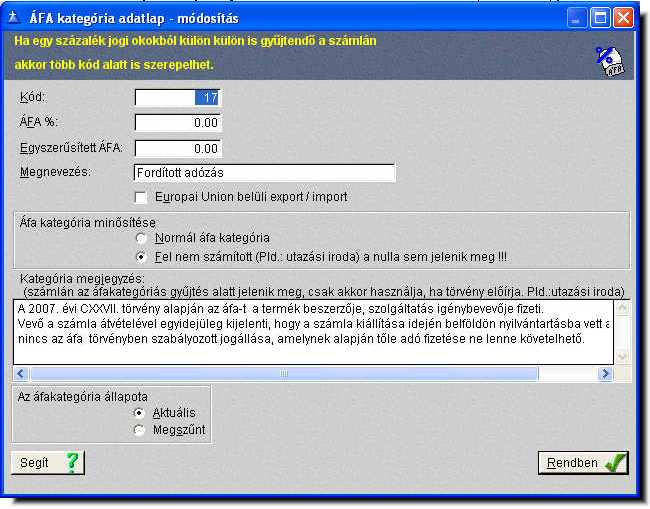Enable Europai Union belüli export / import checkbox
Screen dimensions: 650x509
(x=141, y=197)
